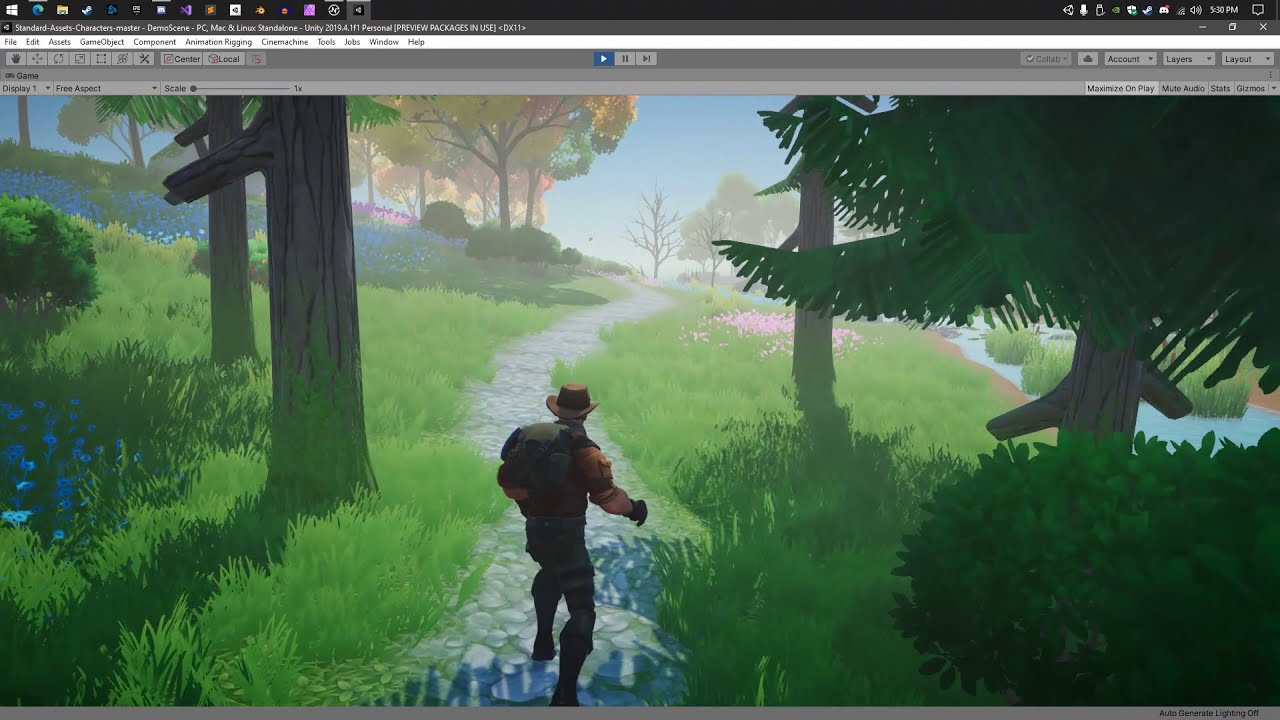Open the Animation Rigging menu

click(219, 42)
